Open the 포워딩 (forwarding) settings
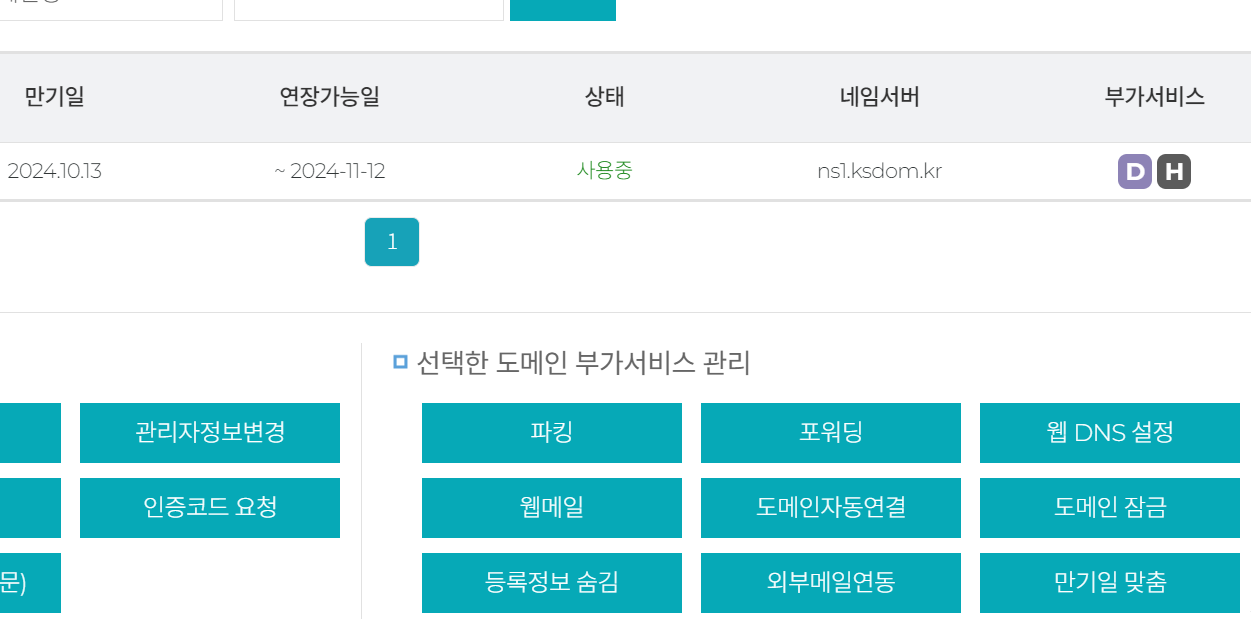The width and height of the screenshot is (1251, 619). pyautogui.click(x=831, y=433)
